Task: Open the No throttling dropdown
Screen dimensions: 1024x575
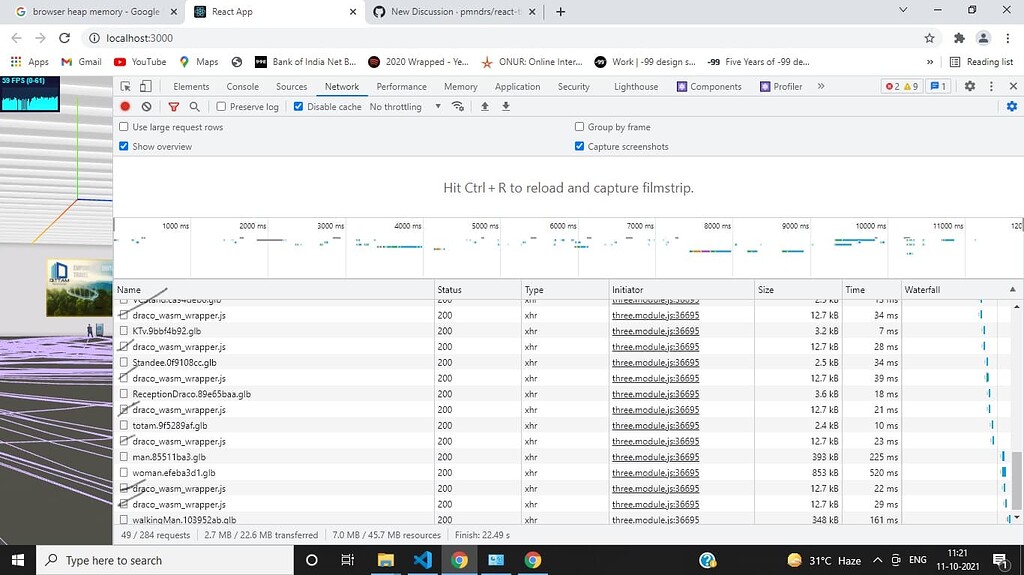Action: (x=405, y=107)
